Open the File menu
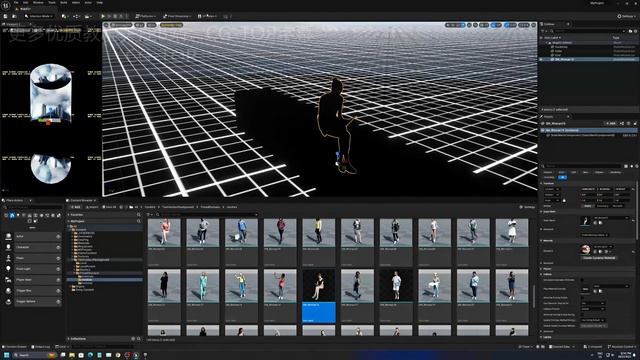Image resolution: width=640 pixels, height=360 pixels. pos(16,2)
